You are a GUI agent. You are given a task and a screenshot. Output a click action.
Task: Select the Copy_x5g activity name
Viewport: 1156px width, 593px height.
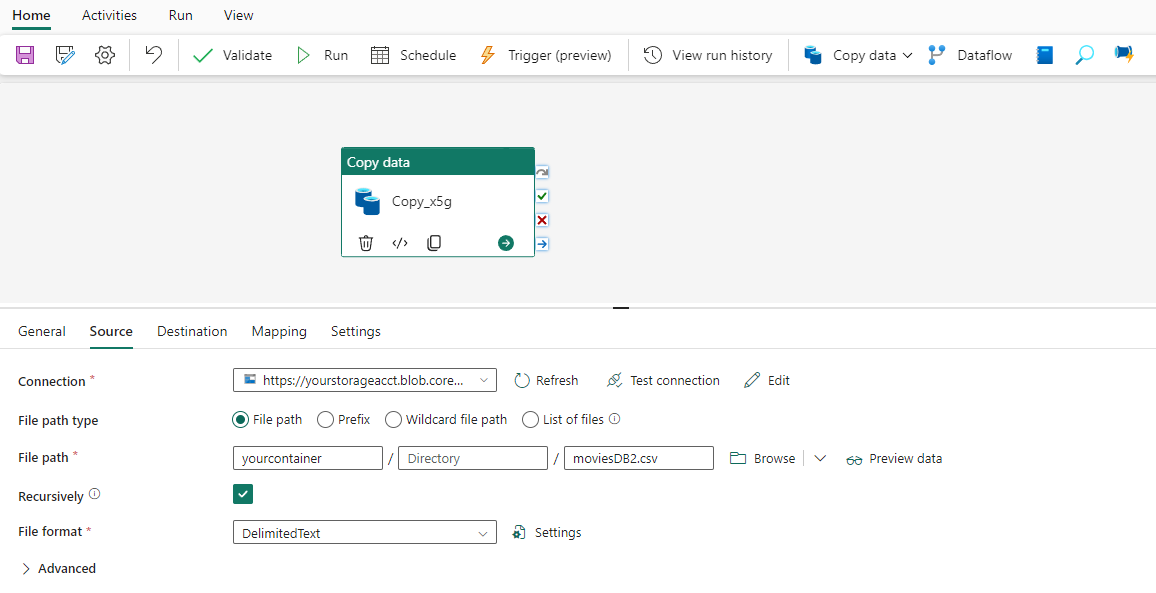click(422, 201)
